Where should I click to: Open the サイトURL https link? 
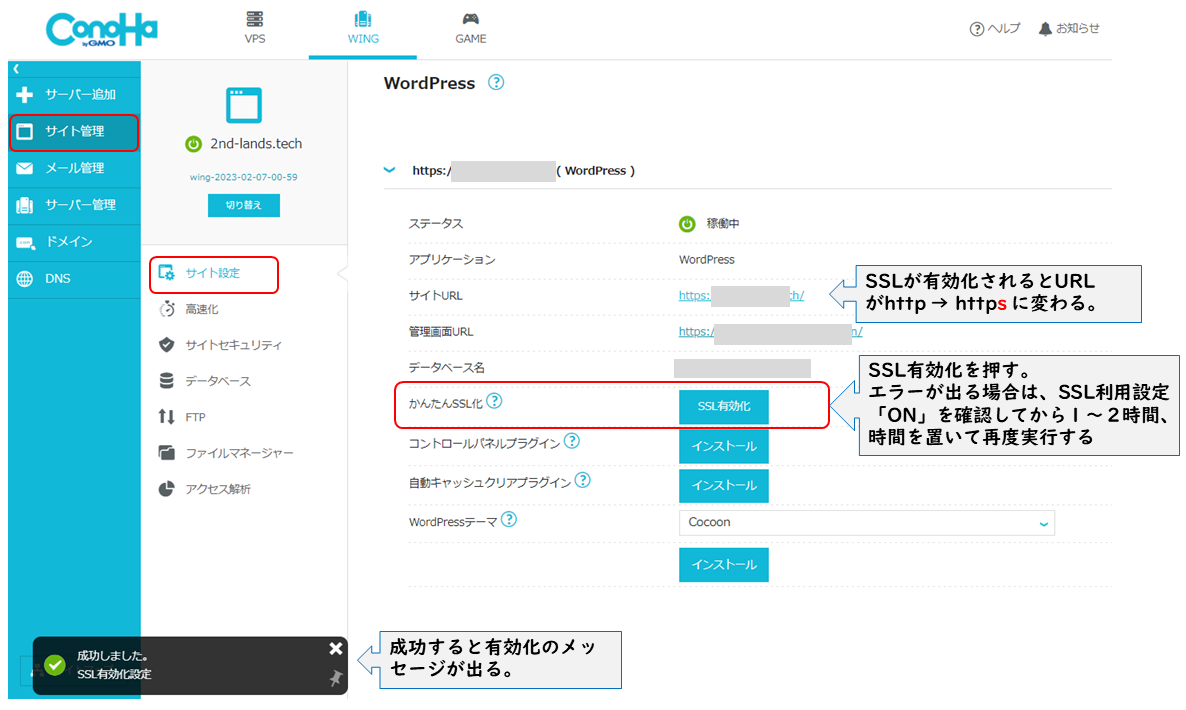tap(741, 296)
